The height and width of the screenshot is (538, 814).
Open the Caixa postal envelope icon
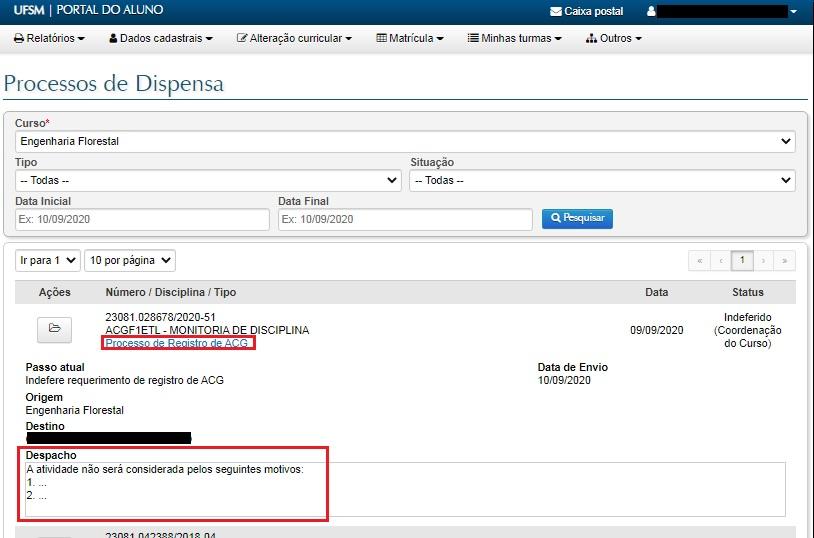click(x=556, y=12)
